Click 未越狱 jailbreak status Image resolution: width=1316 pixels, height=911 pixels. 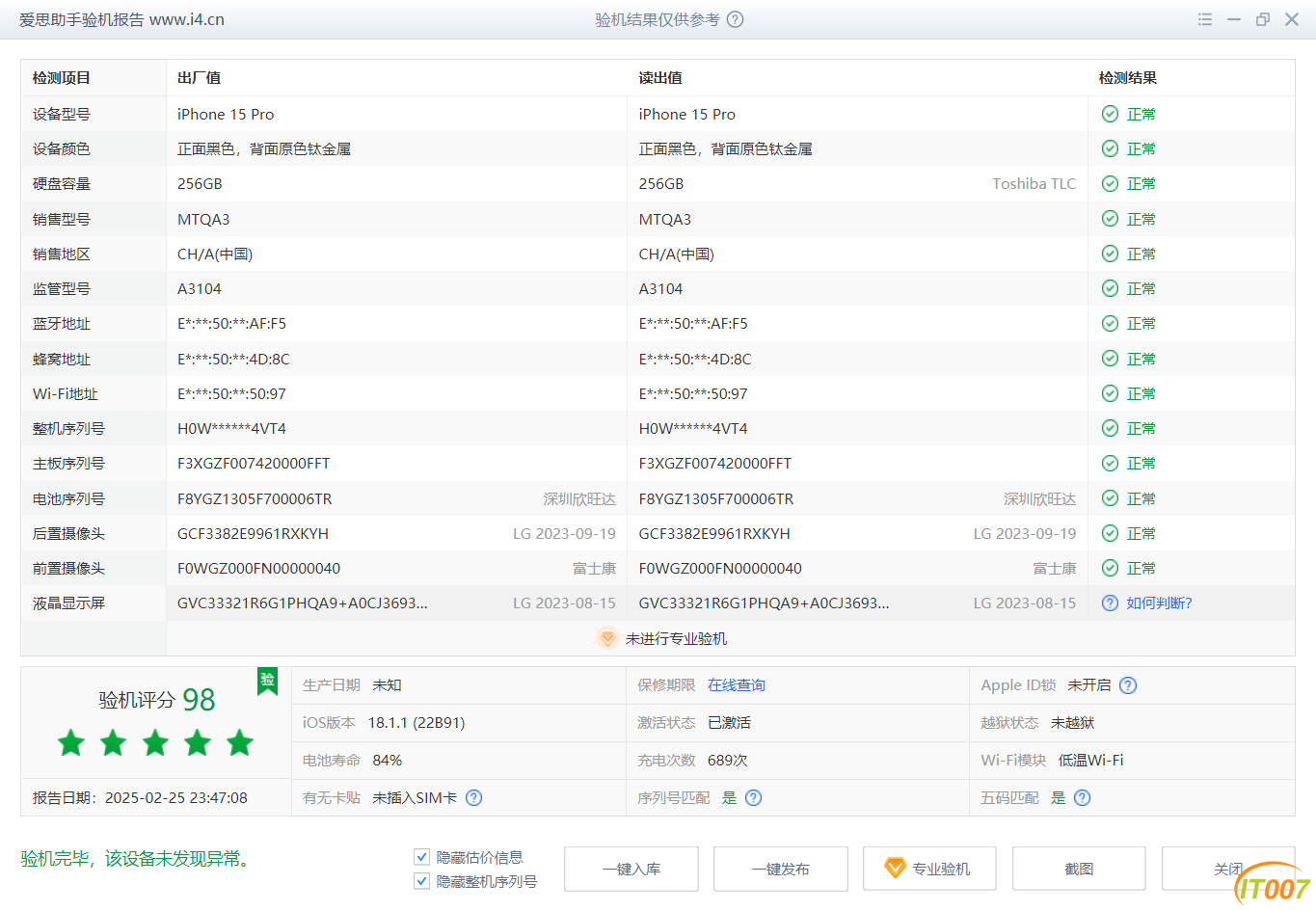point(1072,722)
